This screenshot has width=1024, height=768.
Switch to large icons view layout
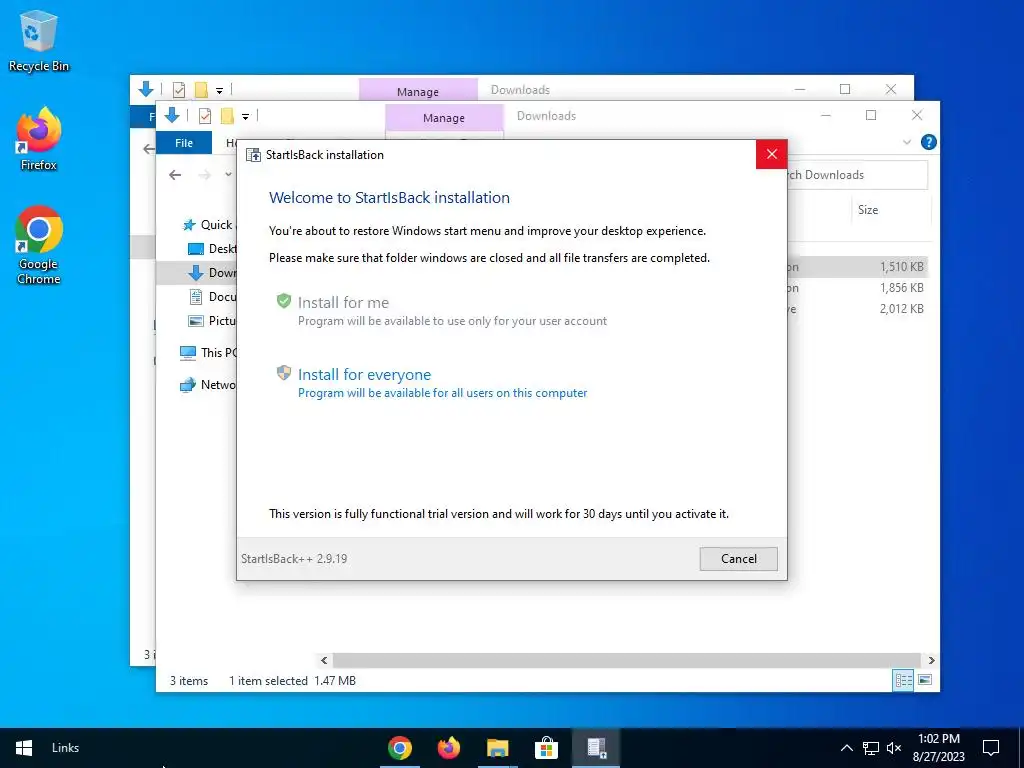[925, 680]
